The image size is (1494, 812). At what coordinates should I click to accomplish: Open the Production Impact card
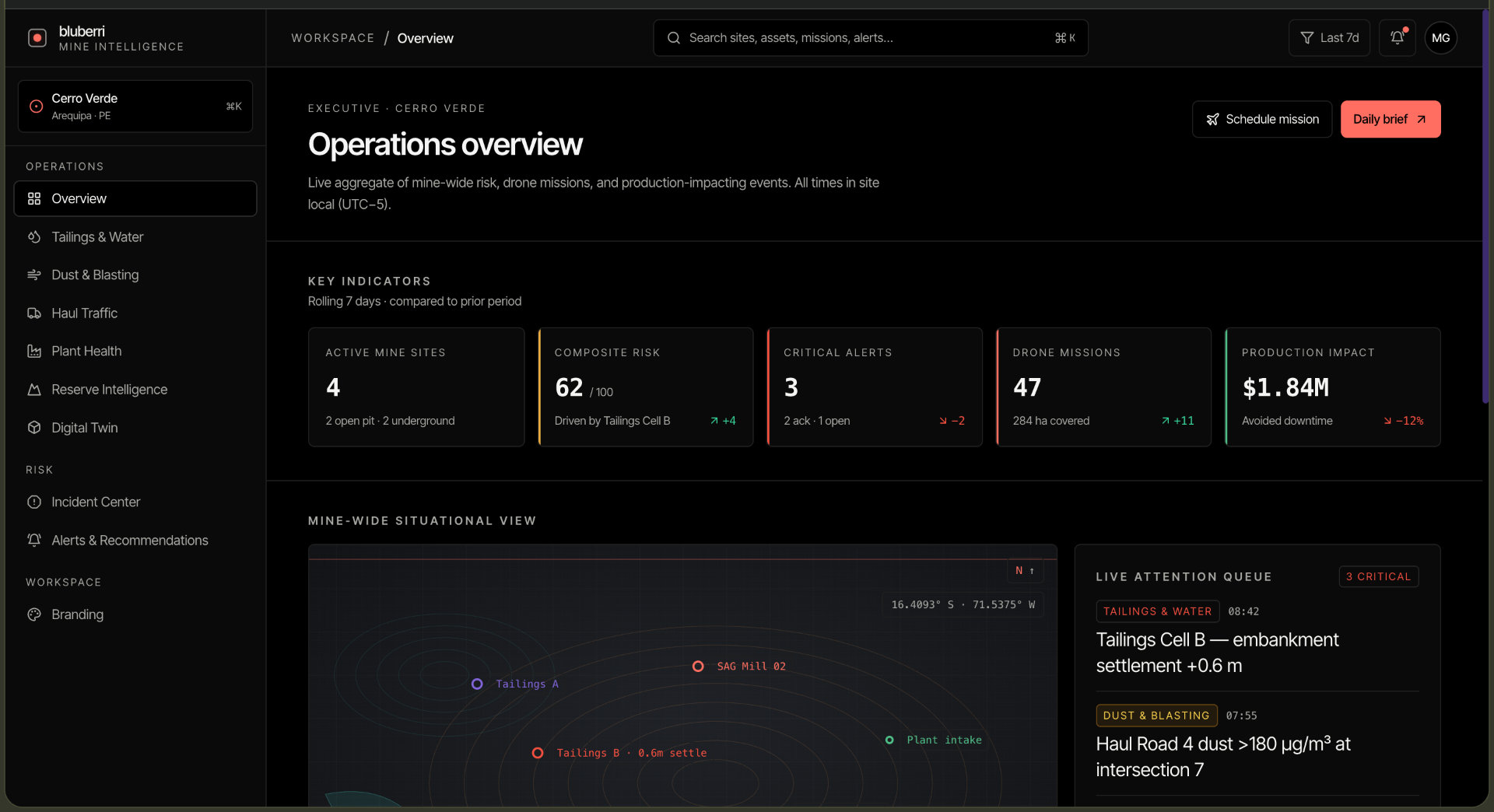click(x=1332, y=387)
